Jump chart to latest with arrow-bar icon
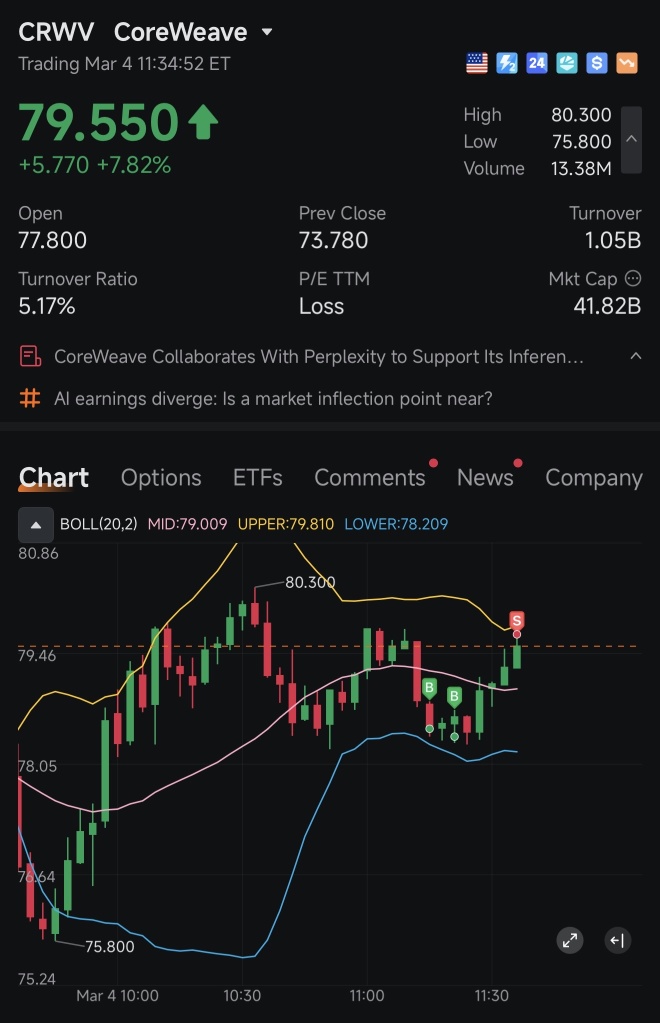The height and width of the screenshot is (1023, 660). click(x=617, y=940)
